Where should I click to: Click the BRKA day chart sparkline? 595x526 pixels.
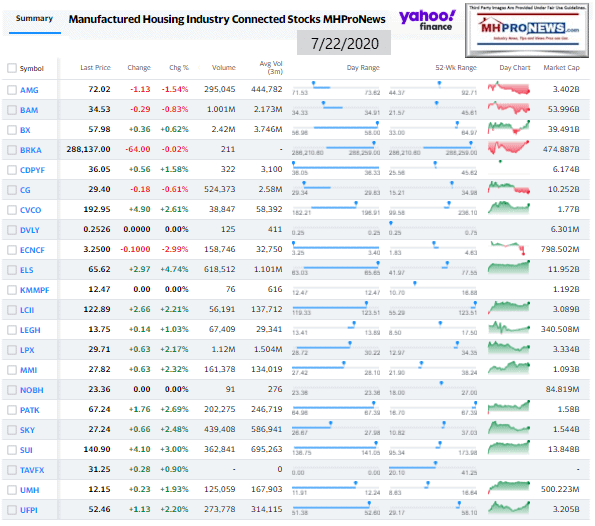point(508,148)
